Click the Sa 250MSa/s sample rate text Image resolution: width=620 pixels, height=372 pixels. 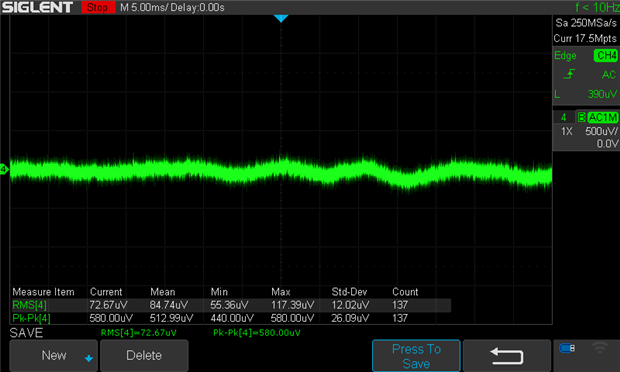[586, 23]
